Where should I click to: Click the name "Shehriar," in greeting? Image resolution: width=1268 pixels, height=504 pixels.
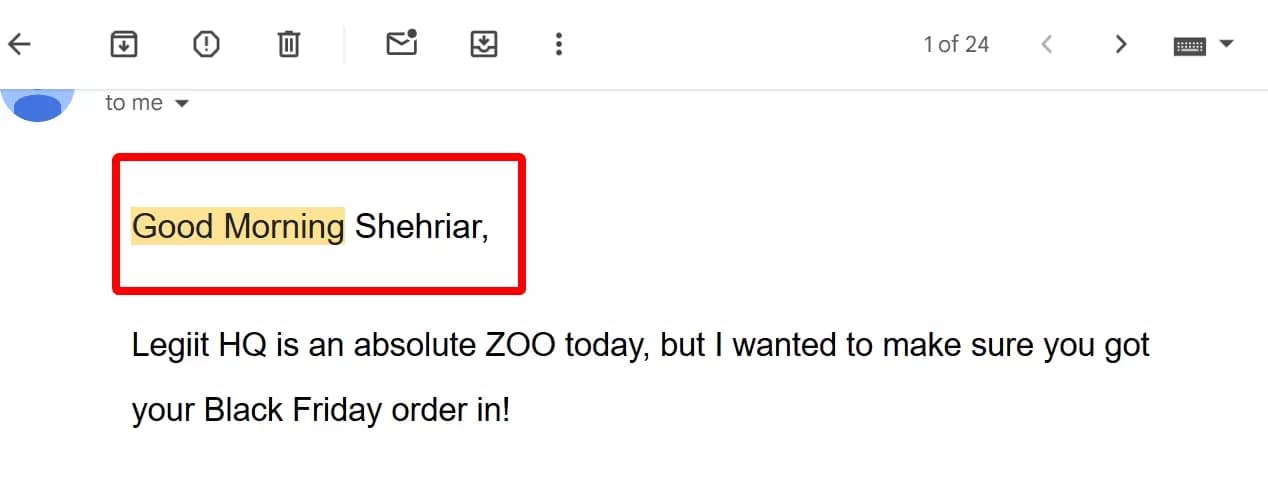422,227
